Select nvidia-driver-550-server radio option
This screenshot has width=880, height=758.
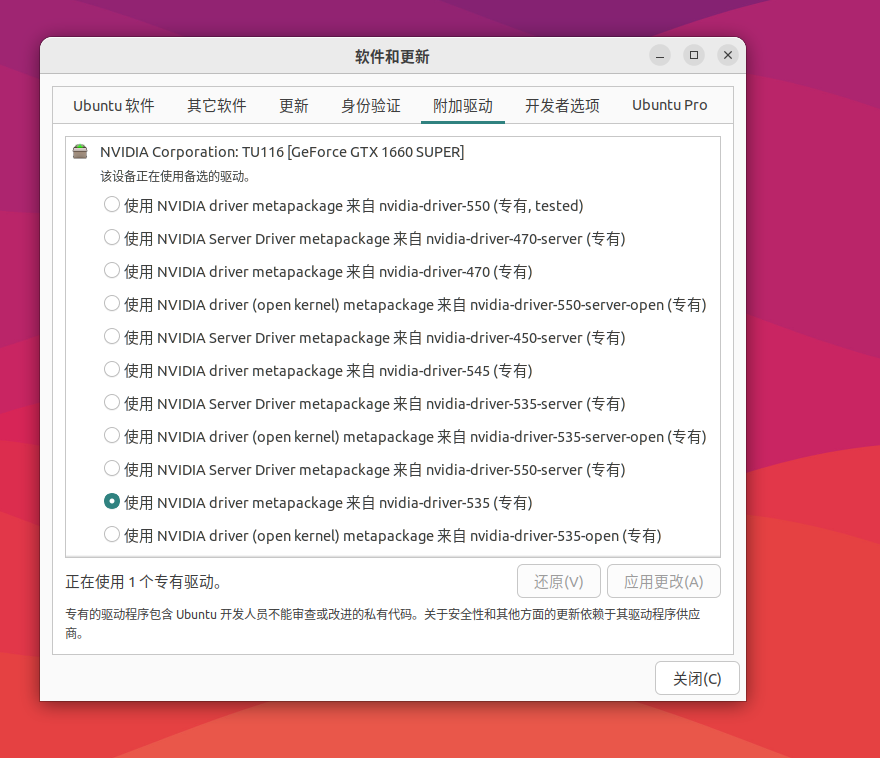tap(112, 469)
